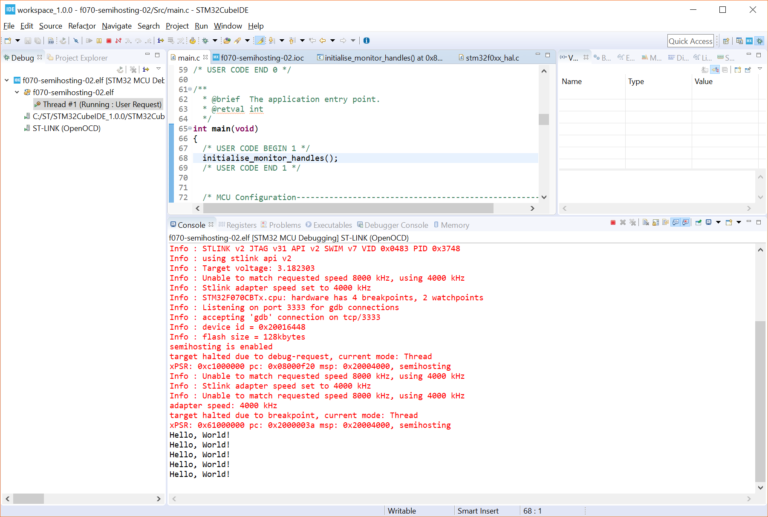Image resolution: width=768 pixels, height=517 pixels.
Task: Open the Variables view menu triangle
Action: (760, 69)
